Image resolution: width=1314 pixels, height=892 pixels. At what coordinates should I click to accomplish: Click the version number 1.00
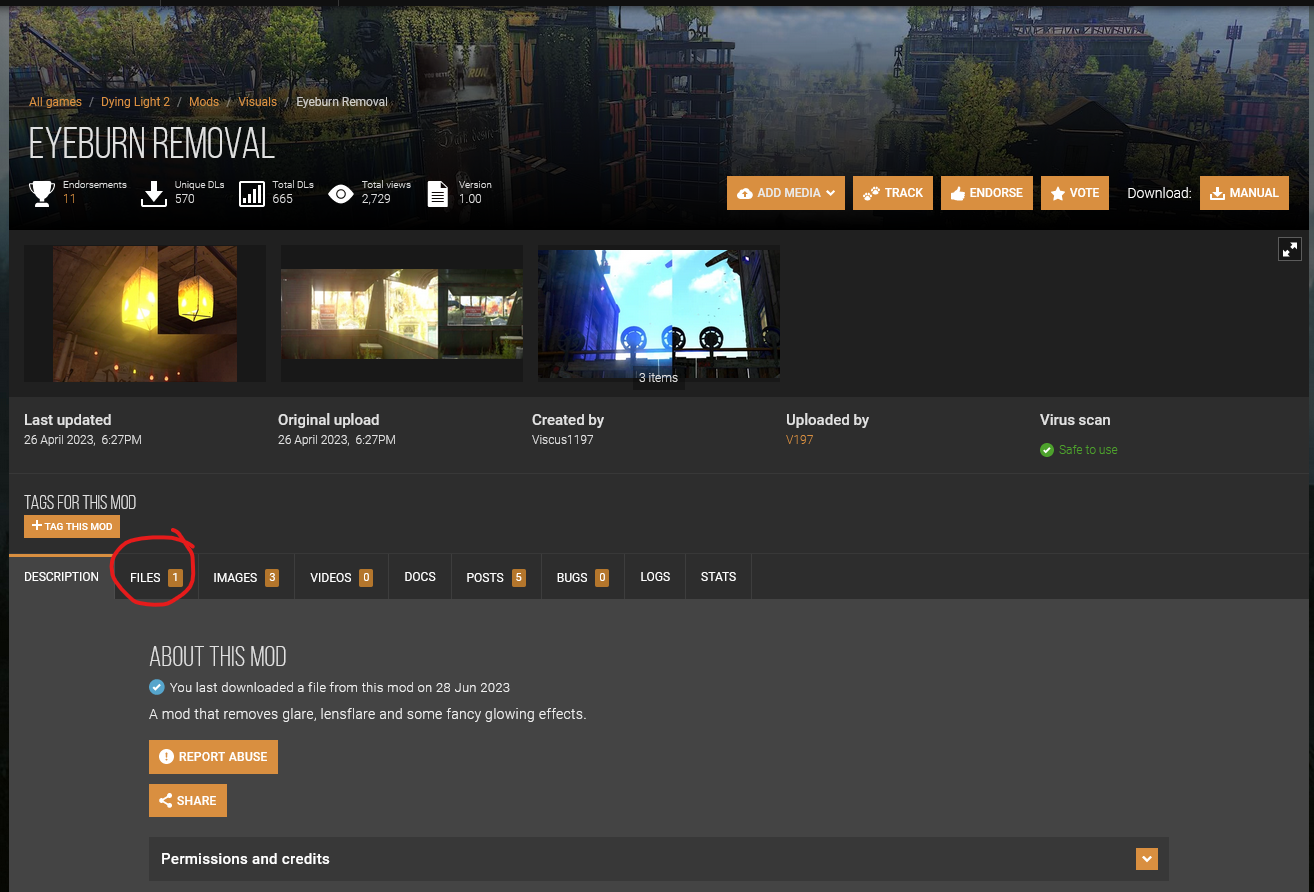coord(470,199)
